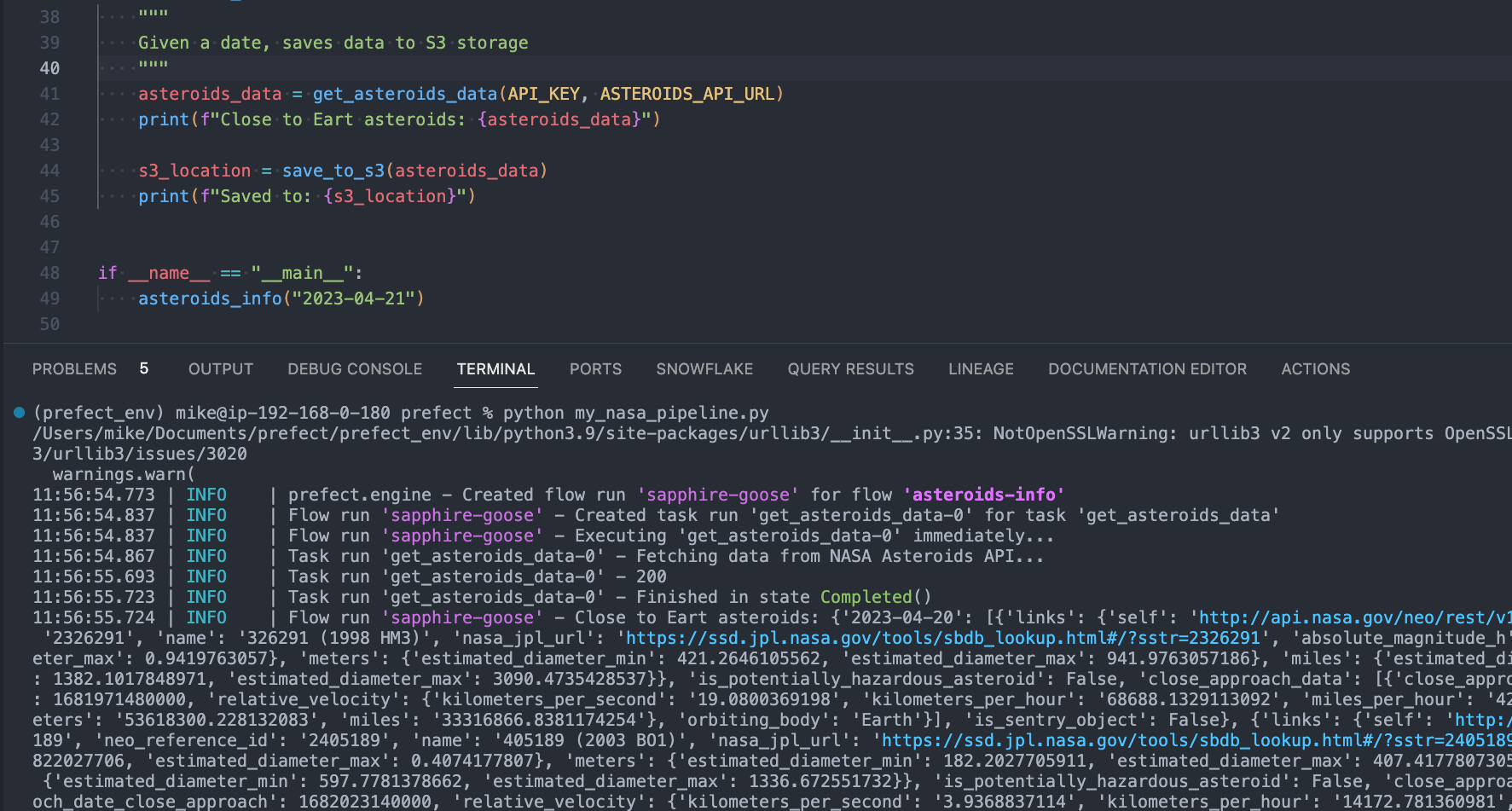Click the 'Saved to:' print statement on line 45
1512x811 pixels.
(x=307, y=196)
